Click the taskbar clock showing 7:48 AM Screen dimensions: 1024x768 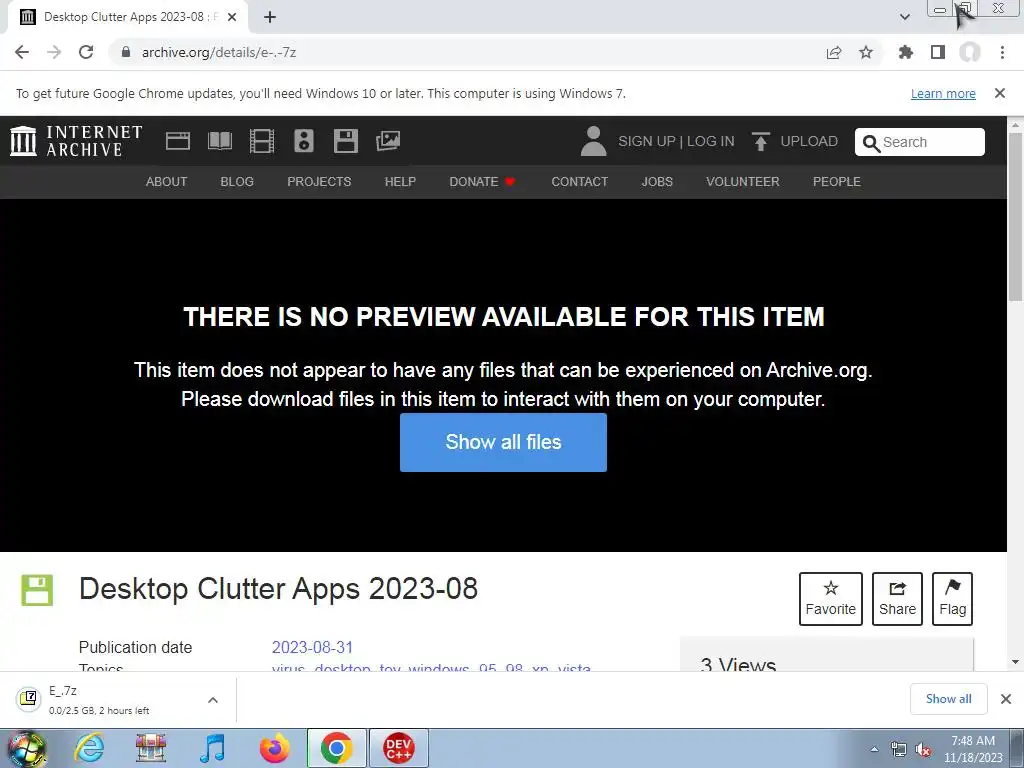(973, 749)
